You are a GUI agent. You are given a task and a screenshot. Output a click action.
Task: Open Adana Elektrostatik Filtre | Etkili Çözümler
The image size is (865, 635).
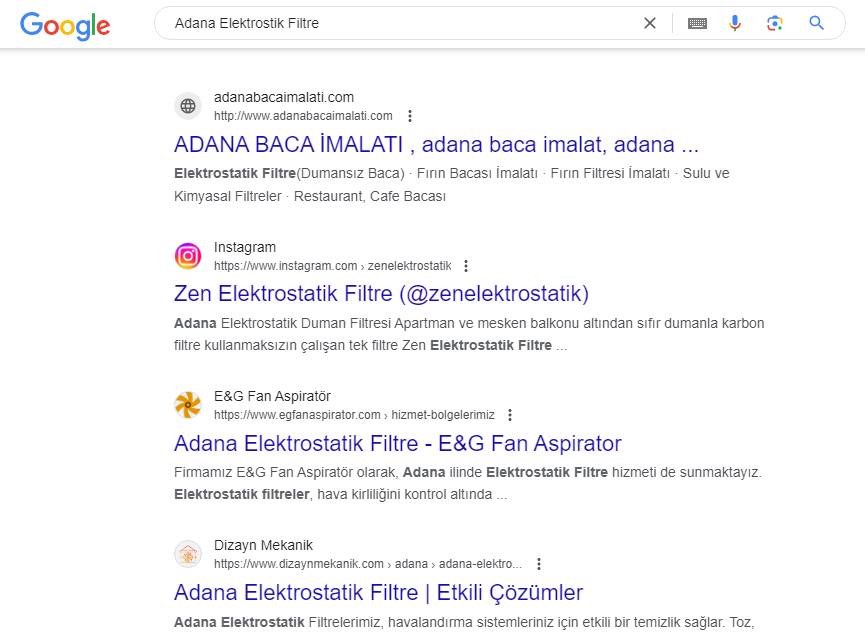(378, 592)
